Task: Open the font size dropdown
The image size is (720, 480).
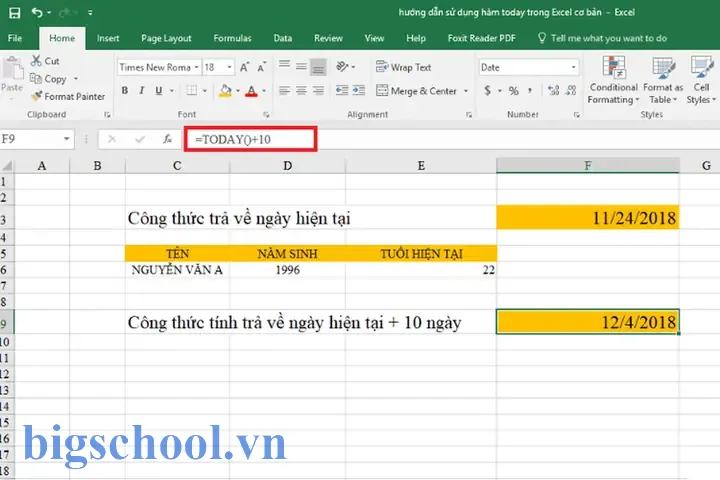Action: 229,67
